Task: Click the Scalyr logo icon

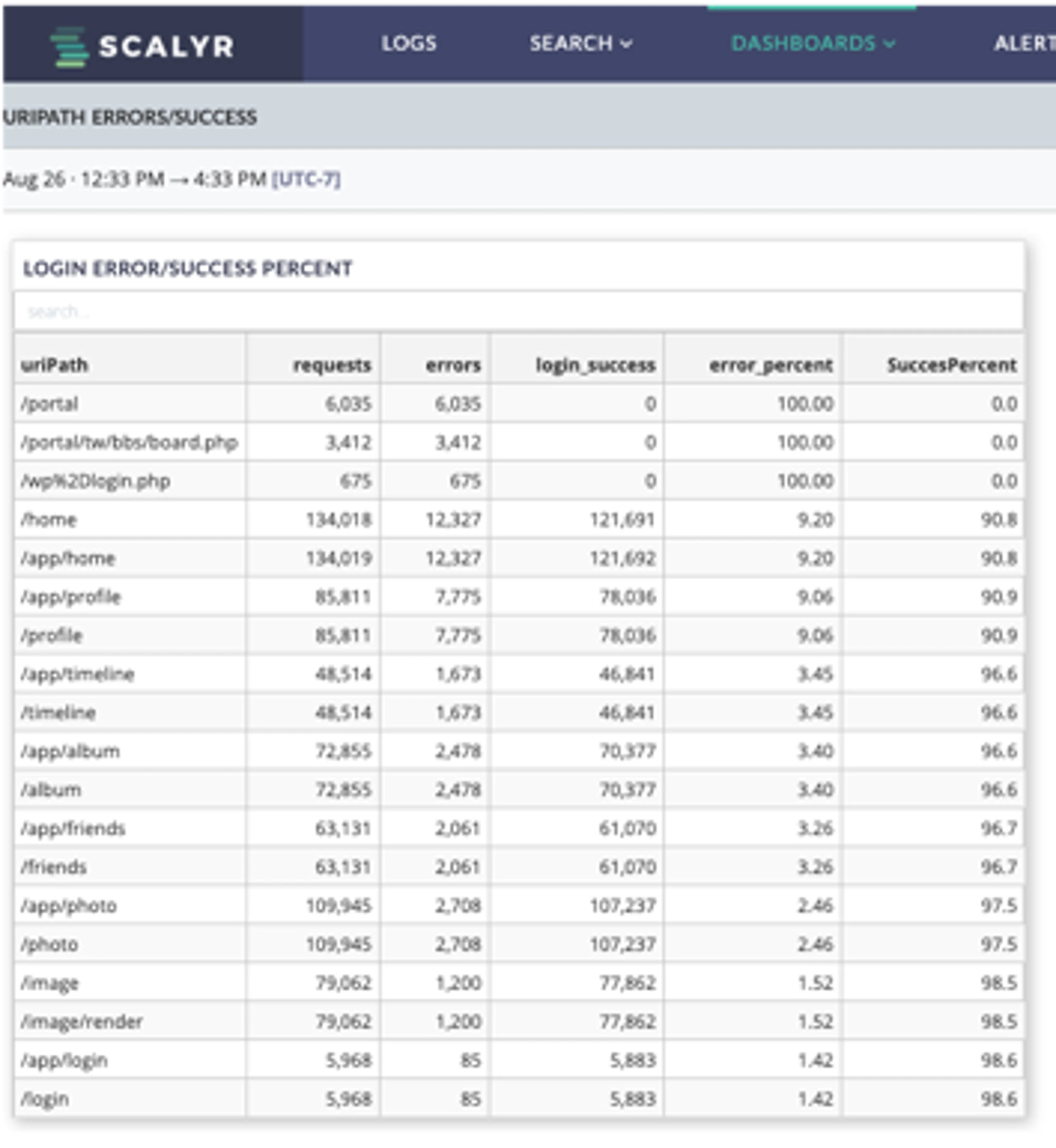Action: pos(69,46)
